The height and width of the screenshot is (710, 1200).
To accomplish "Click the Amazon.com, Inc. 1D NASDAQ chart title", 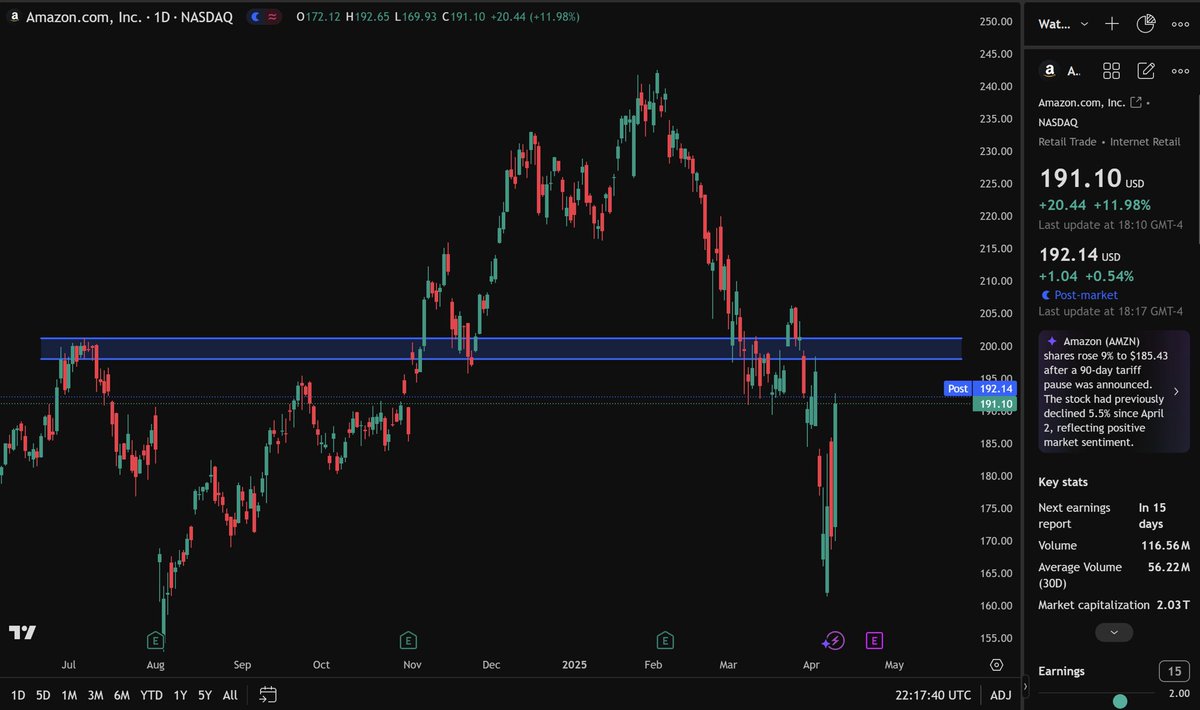I will [x=132, y=17].
